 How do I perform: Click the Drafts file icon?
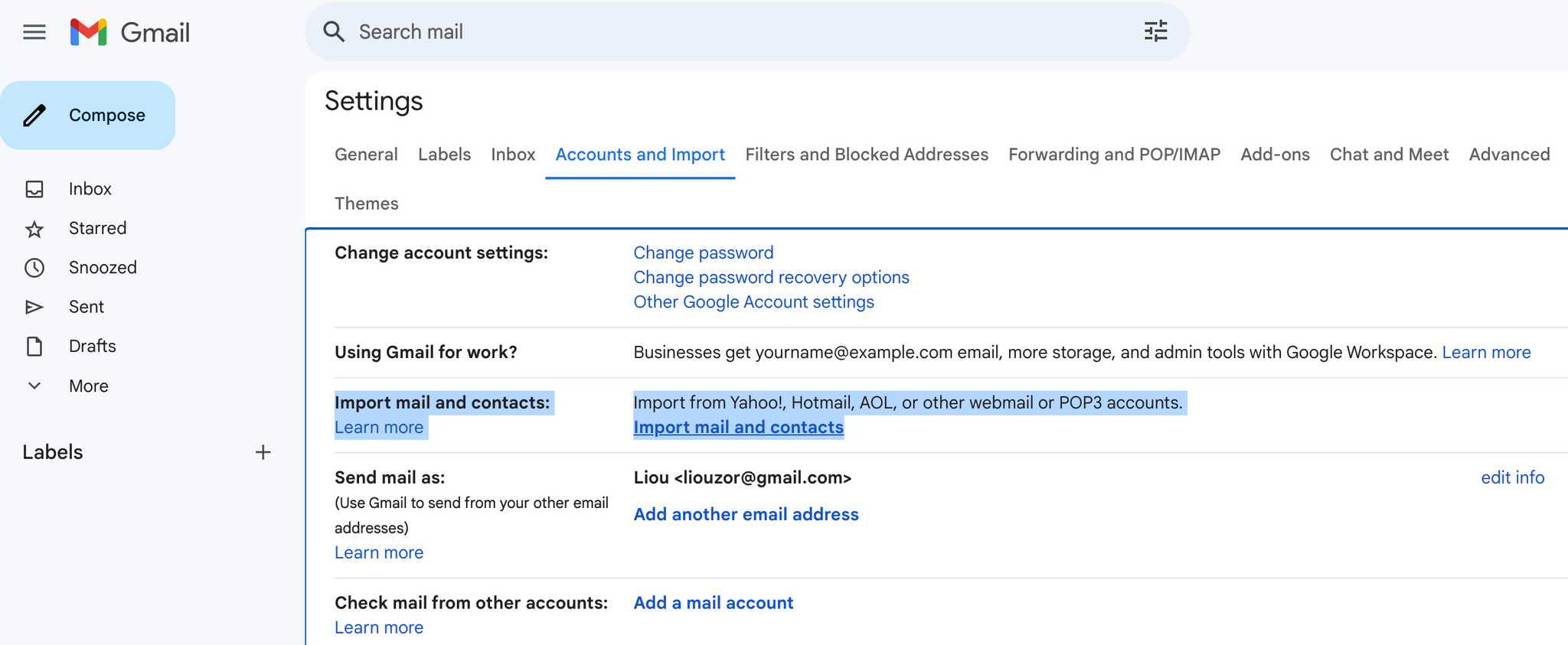34,347
